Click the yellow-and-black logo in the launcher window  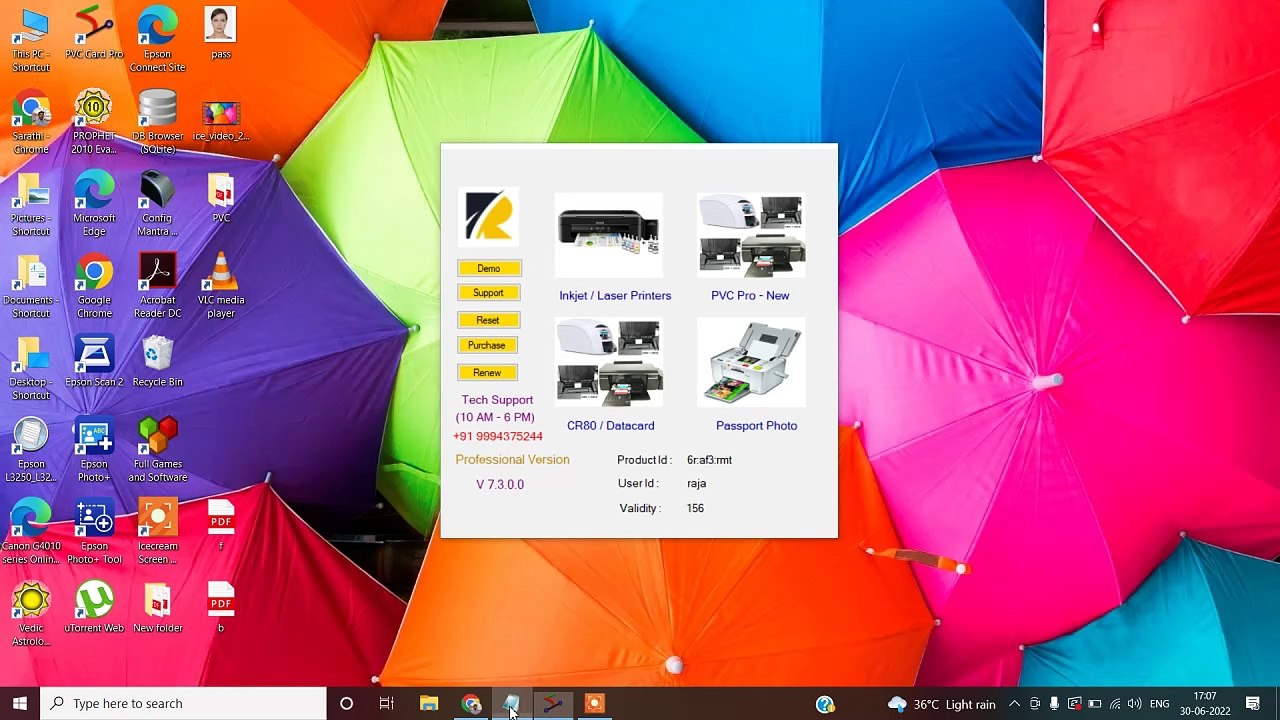coord(489,216)
